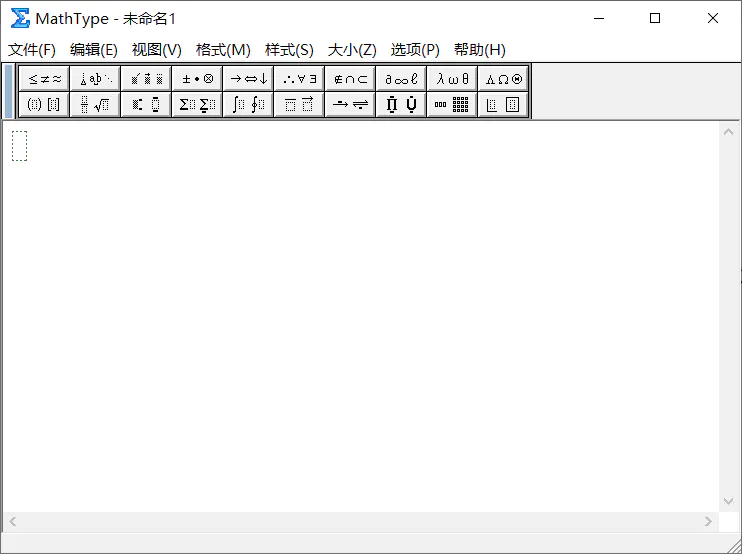Open the 大小(Z) menu

[352, 50]
